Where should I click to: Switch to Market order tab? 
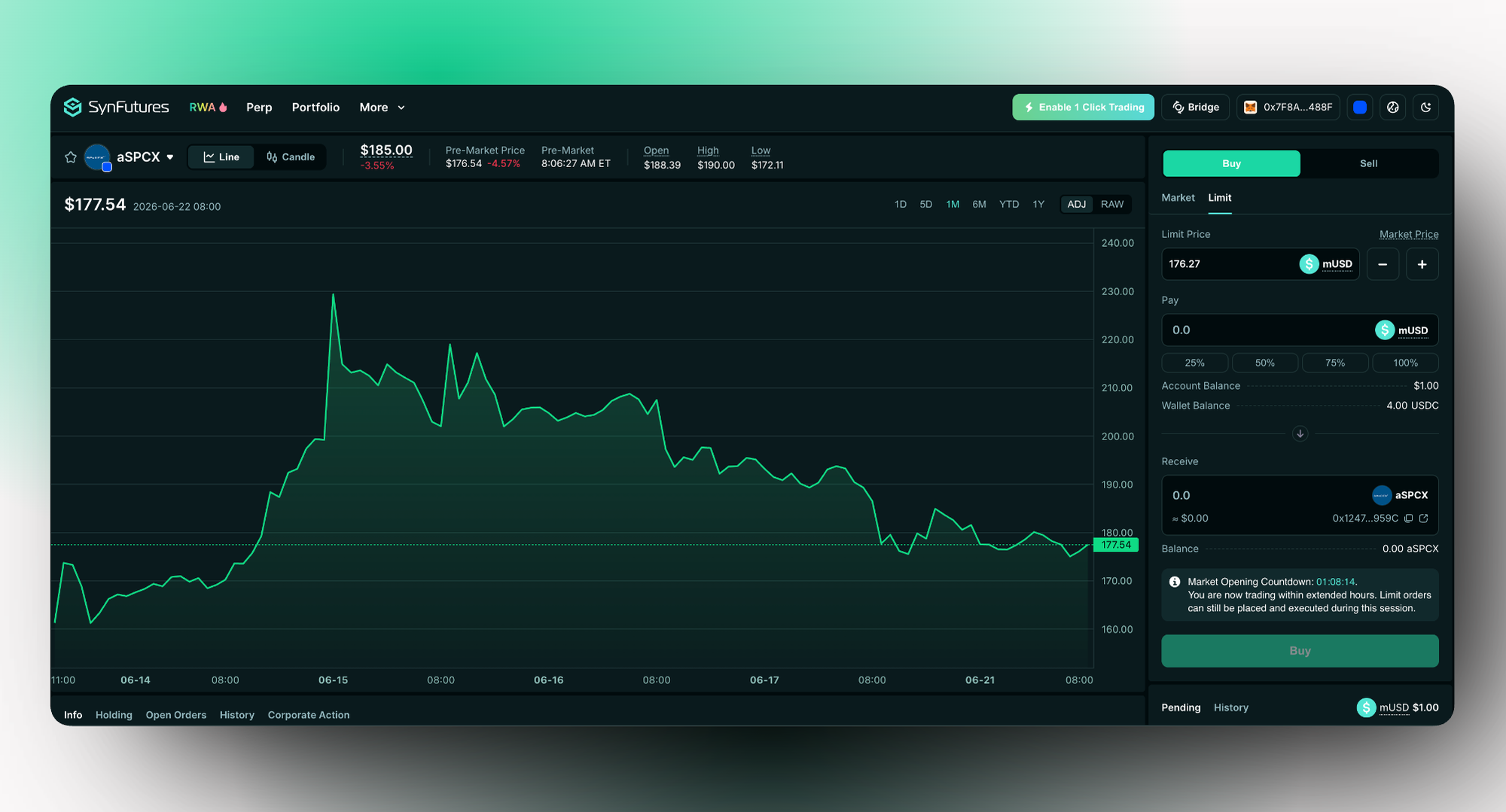click(1178, 198)
